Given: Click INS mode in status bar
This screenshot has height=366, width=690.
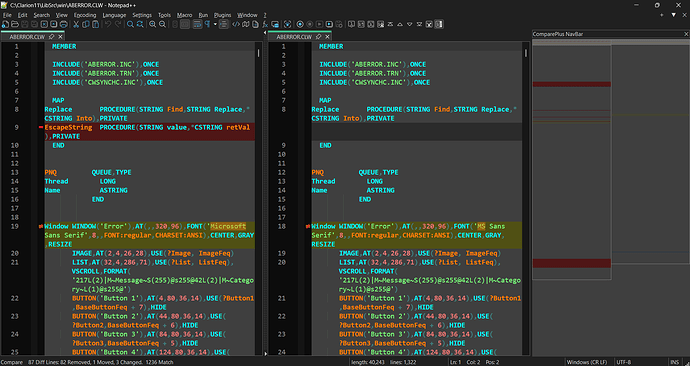Looking at the screenshot, I should [674, 362].
